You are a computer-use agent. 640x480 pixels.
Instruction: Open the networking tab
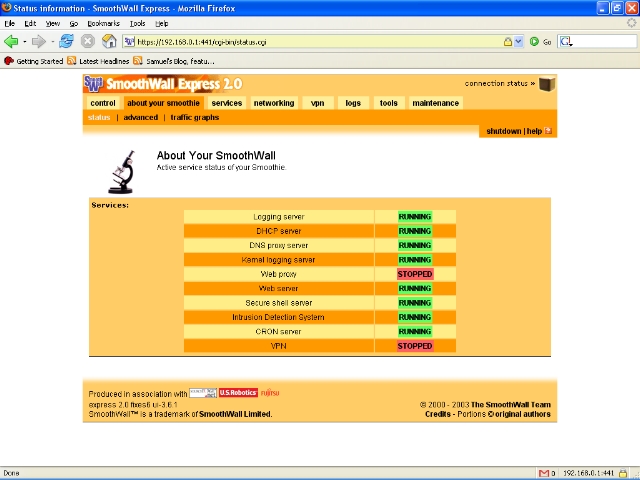pyautogui.click(x=274, y=103)
